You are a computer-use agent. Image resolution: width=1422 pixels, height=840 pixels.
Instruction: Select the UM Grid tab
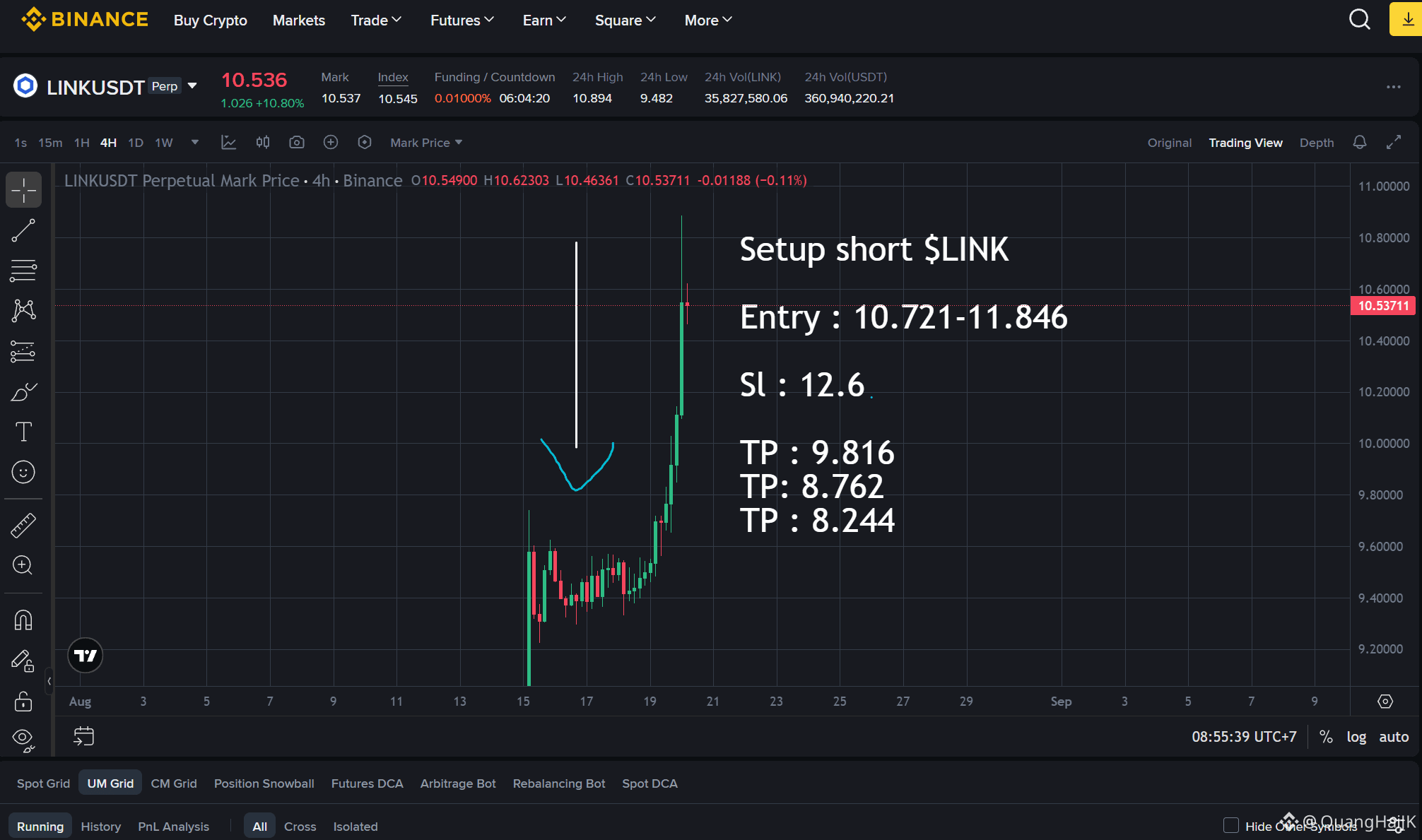(110, 783)
